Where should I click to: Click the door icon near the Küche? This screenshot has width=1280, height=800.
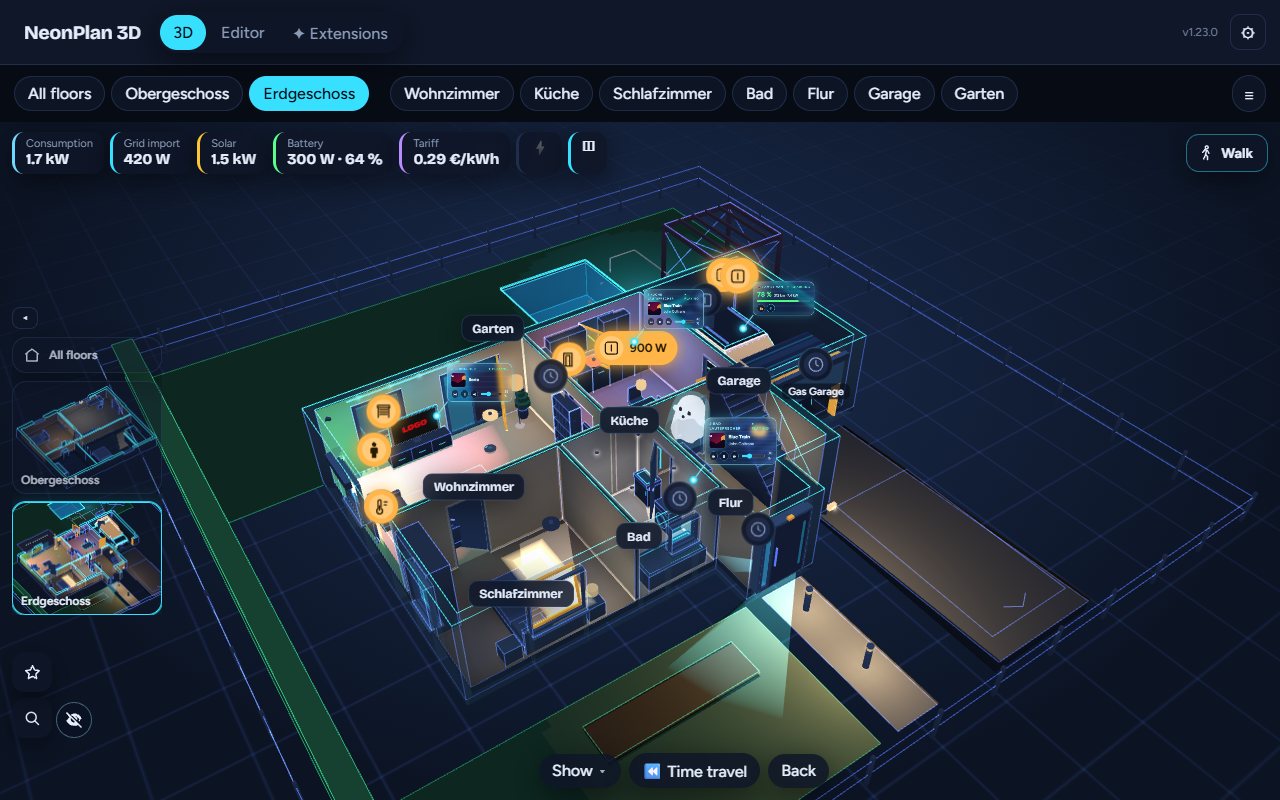(x=567, y=358)
